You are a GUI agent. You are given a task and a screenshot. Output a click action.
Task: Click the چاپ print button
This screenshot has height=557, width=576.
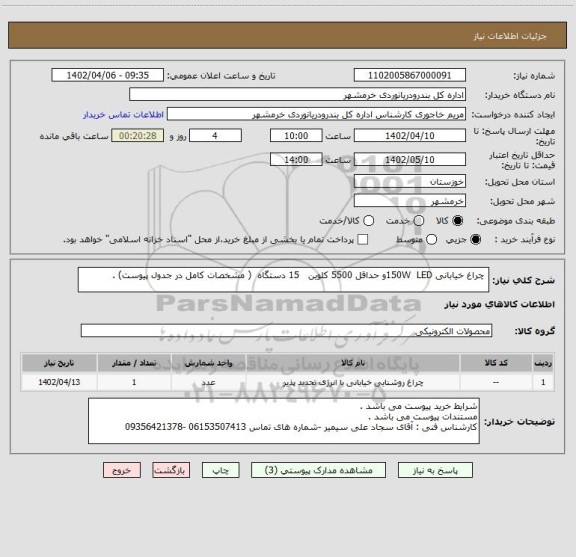221,471
